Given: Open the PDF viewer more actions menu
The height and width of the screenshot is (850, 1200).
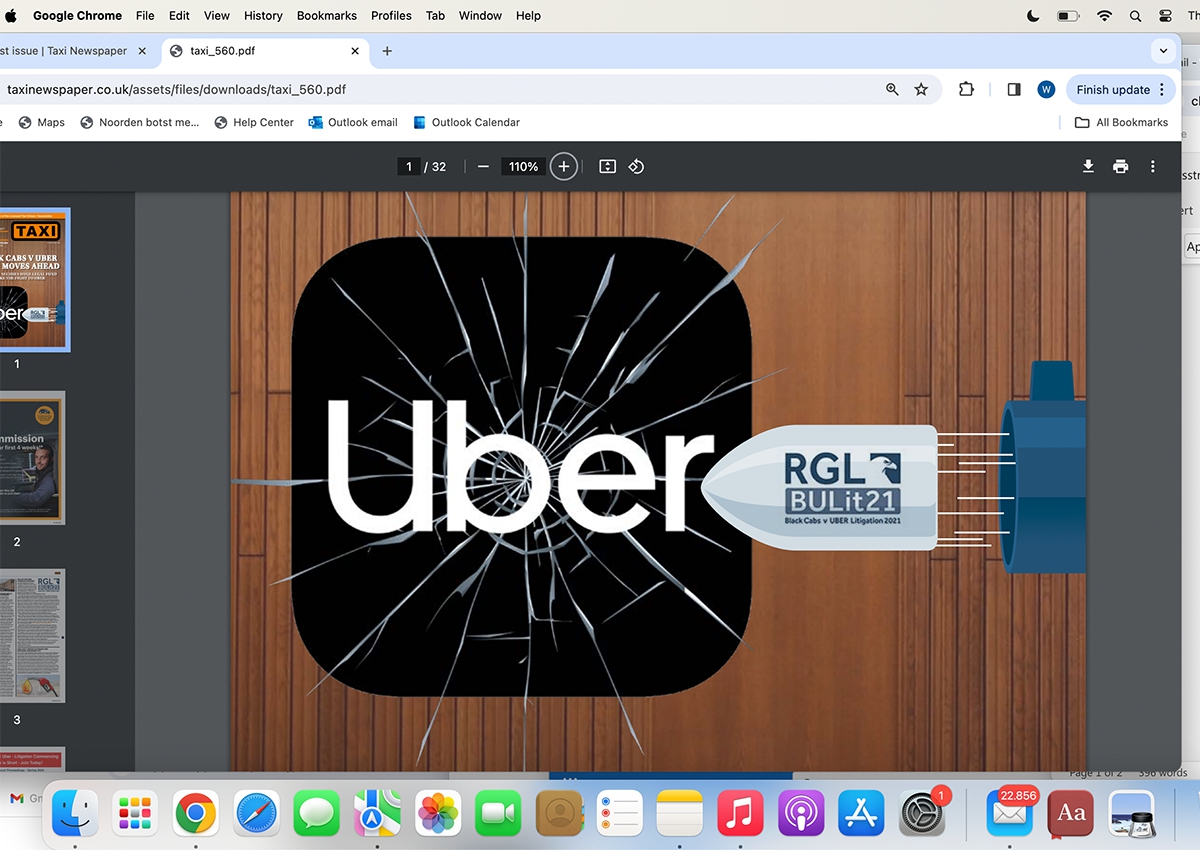Looking at the screenshot, I should pos(1153,167).
